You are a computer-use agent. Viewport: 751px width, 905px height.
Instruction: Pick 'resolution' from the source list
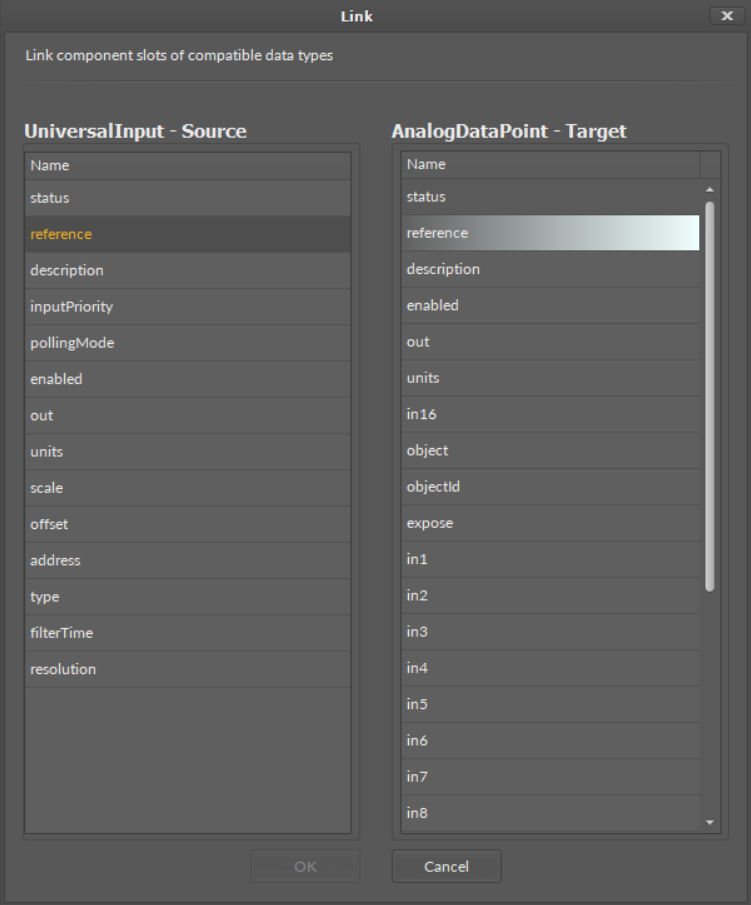point(187,669)
